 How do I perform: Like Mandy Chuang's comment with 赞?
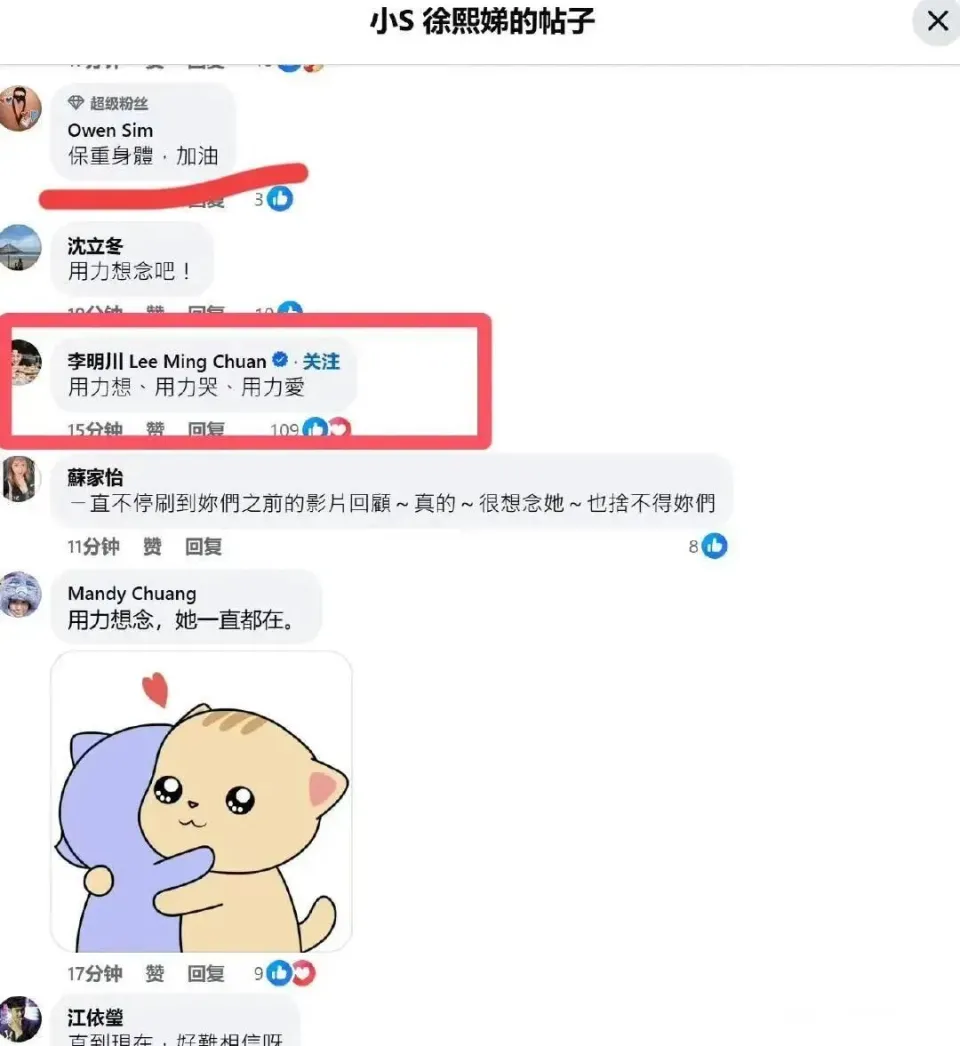coord(155,974)
